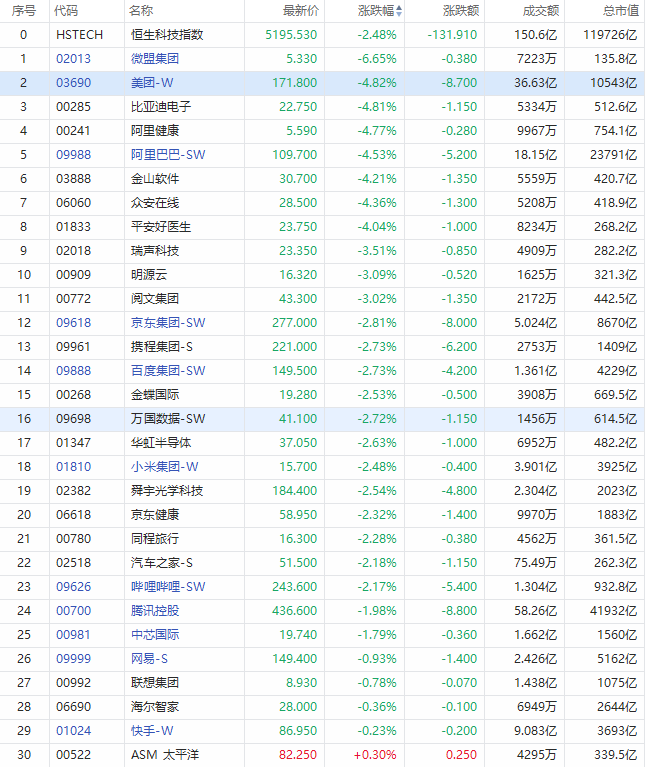Click the 序号 column header
Image resolution: width=645 pixels, height=767 pixels.
[x=24, y=11]
